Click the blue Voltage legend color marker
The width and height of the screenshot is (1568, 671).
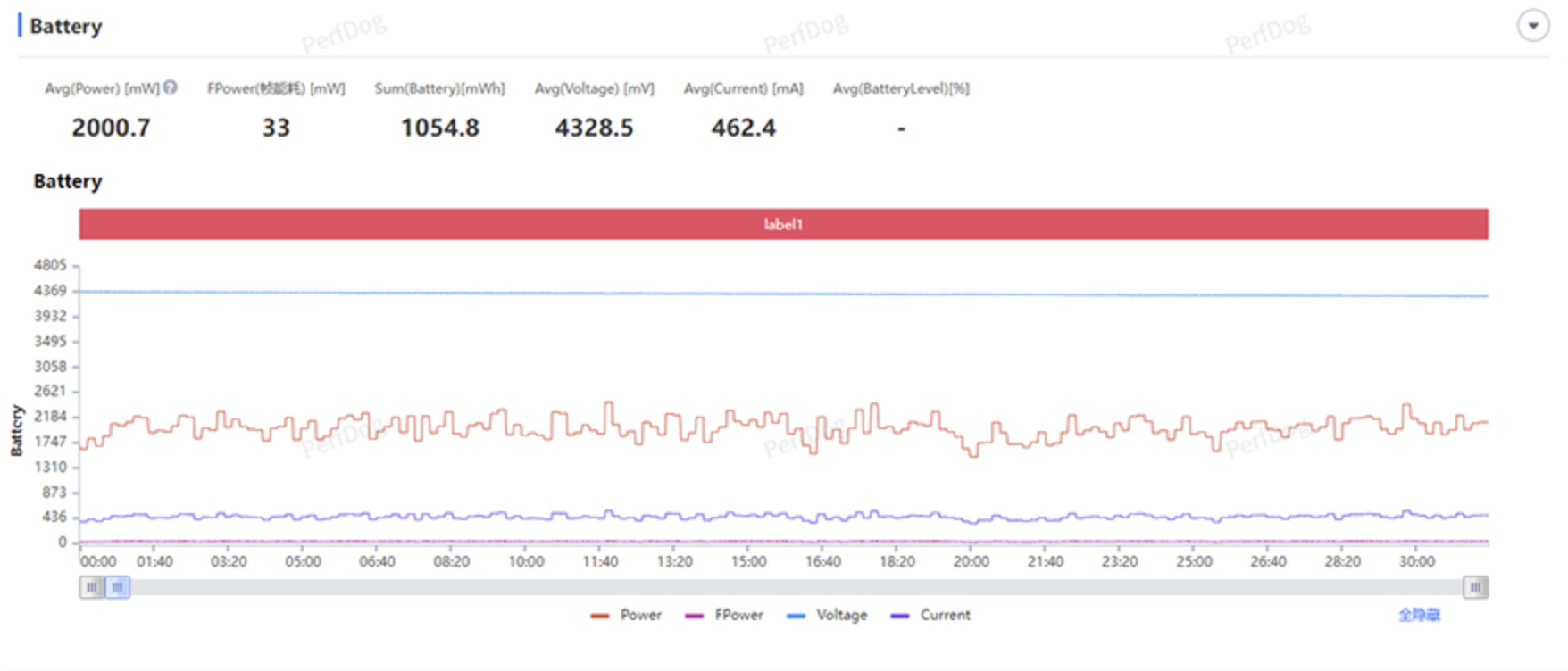pyautogui.click(x=797, y=616)
